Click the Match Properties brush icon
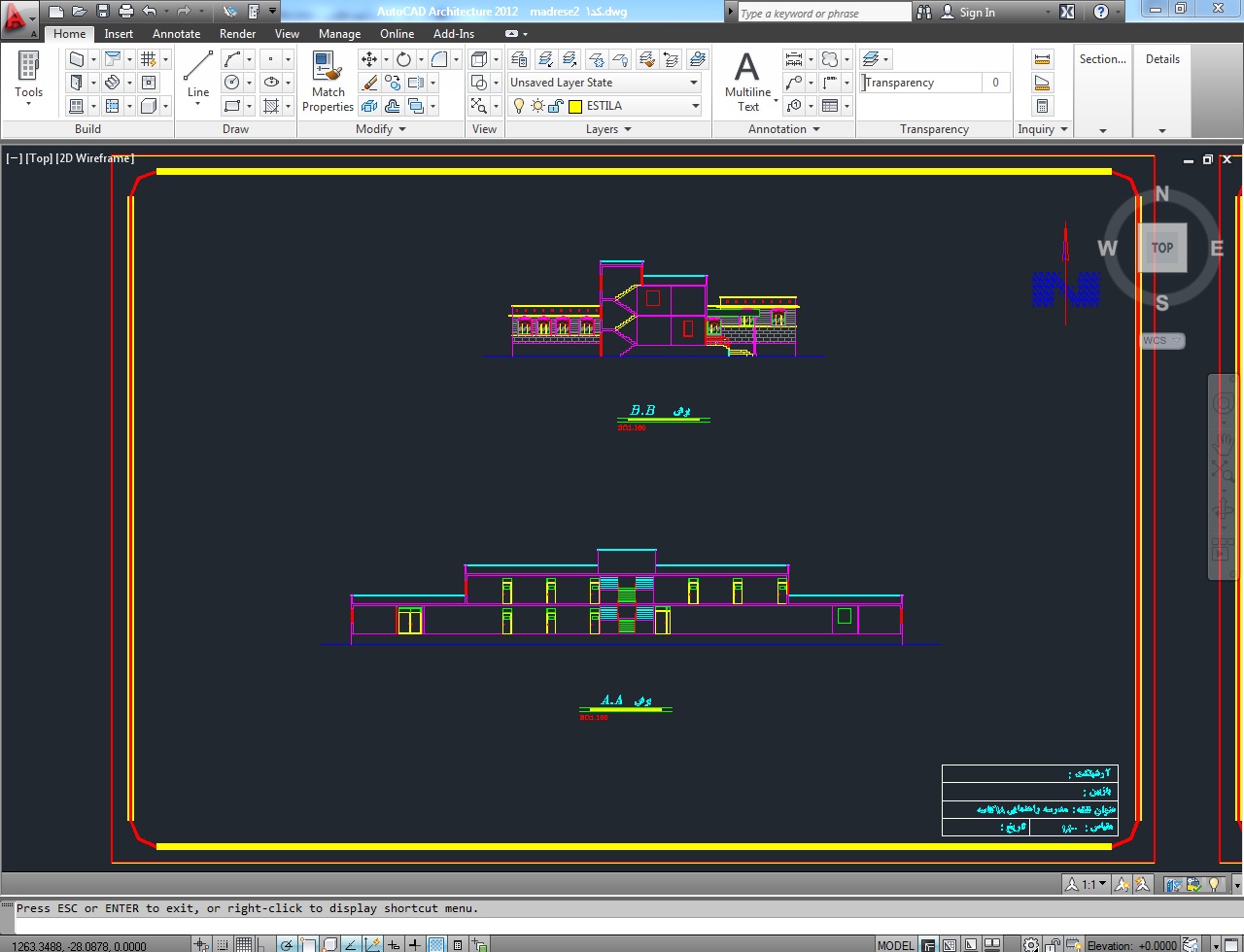Screen dimensions: 1244x952 coord(328,68)
